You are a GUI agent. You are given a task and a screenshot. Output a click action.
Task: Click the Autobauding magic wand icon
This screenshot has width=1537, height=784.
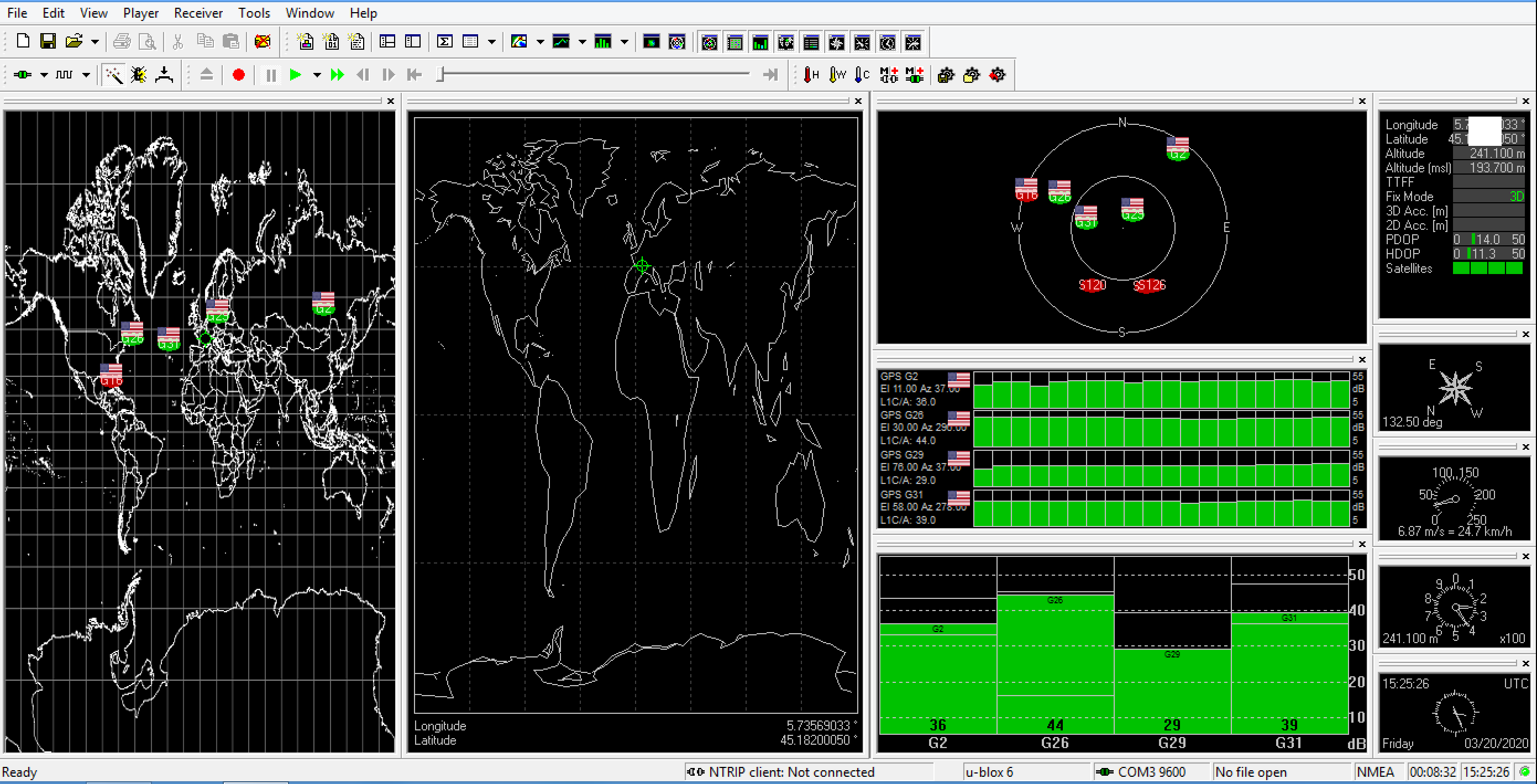113,75
